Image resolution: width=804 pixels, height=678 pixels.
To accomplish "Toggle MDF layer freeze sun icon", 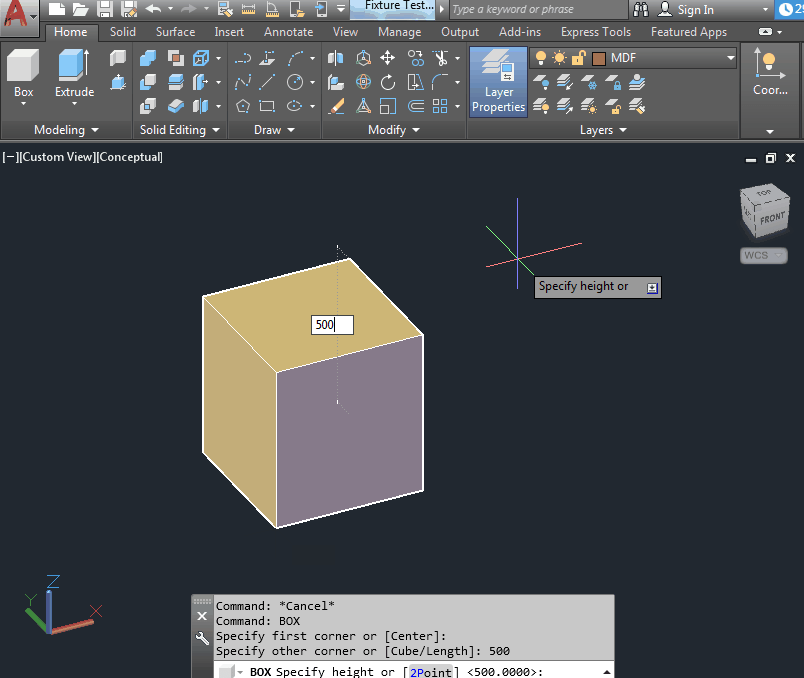I will point(559,58).
